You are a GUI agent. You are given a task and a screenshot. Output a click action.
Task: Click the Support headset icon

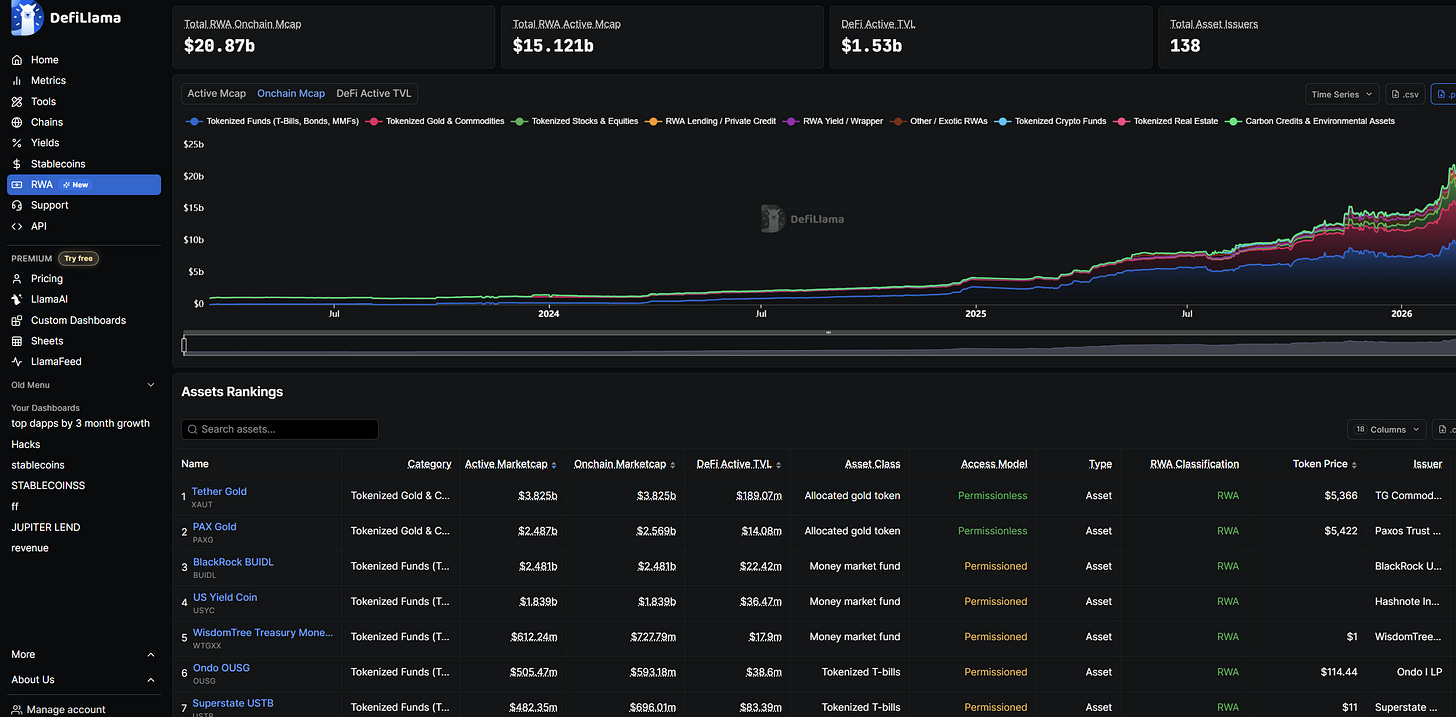(17, 205)
